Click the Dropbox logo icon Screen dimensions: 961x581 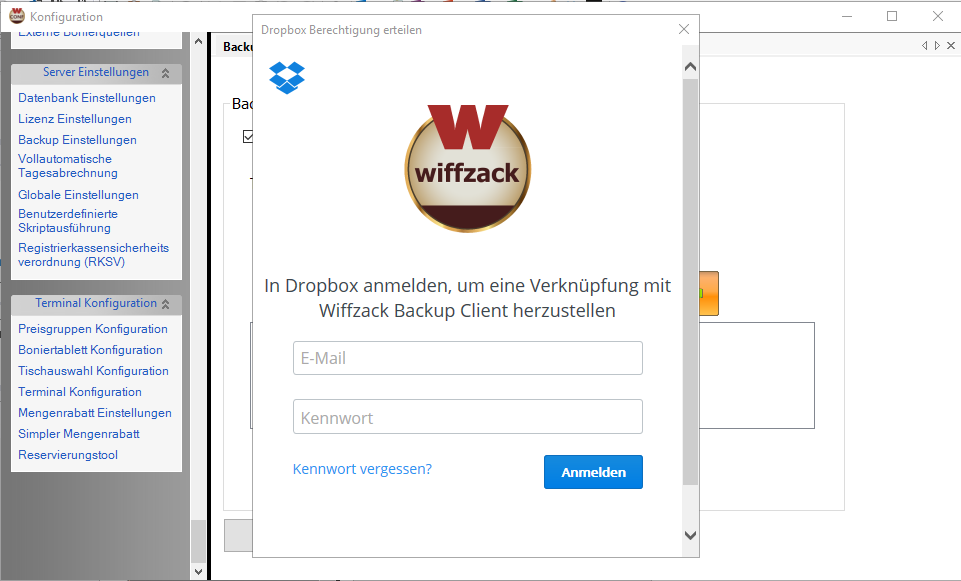[x=287, y=77]
